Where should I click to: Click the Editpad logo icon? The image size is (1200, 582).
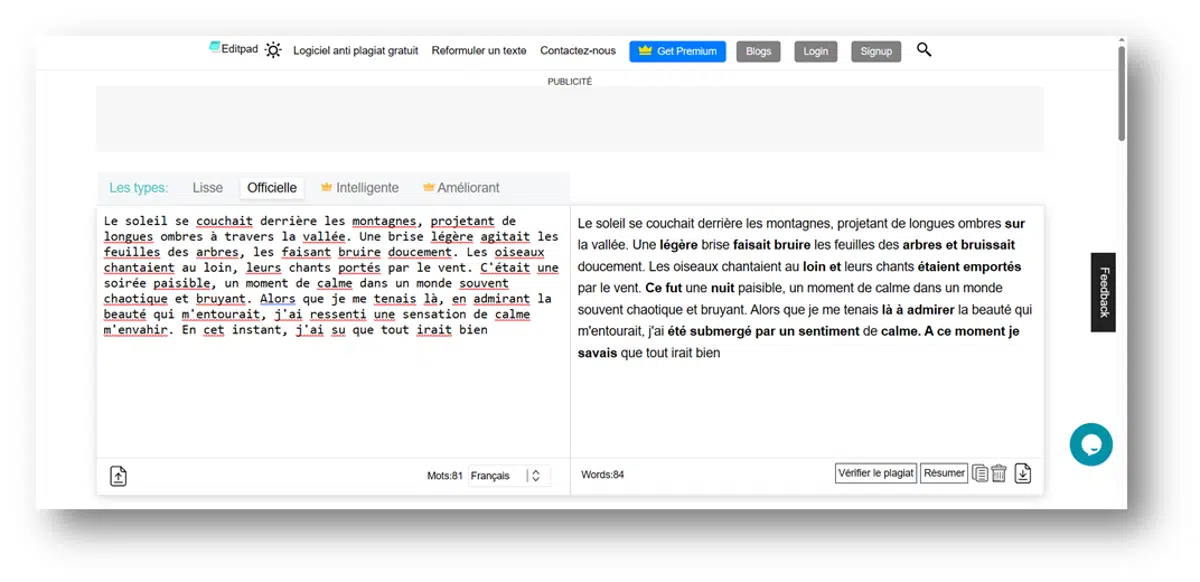pyautogui.click(x=216, y=46)
